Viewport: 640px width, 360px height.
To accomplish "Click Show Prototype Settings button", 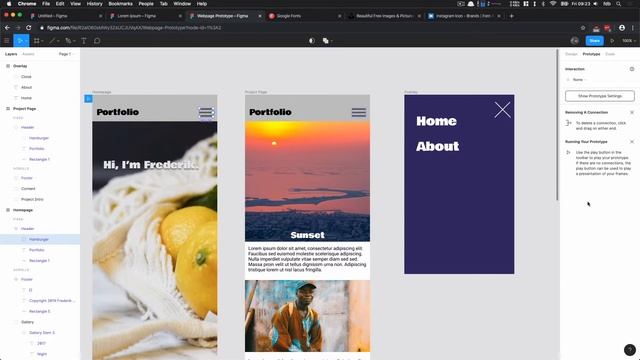I will [600, 96].
